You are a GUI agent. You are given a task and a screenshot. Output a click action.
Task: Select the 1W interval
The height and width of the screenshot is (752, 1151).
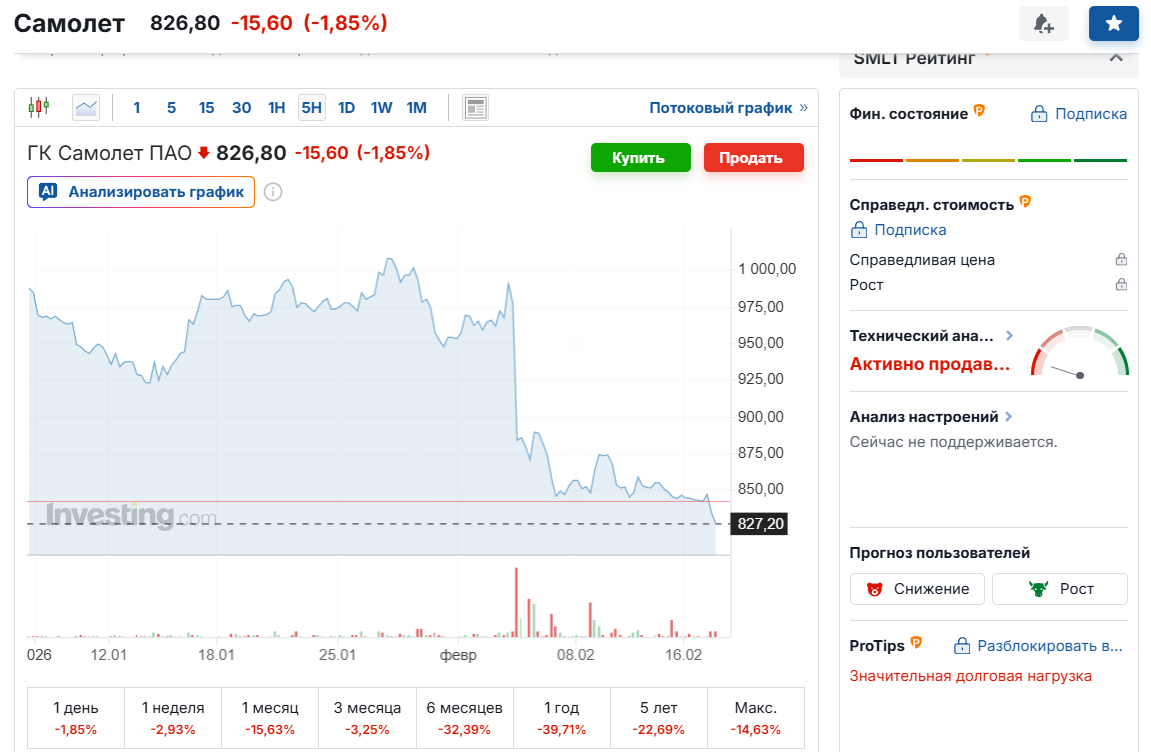[x=382, y=108]
